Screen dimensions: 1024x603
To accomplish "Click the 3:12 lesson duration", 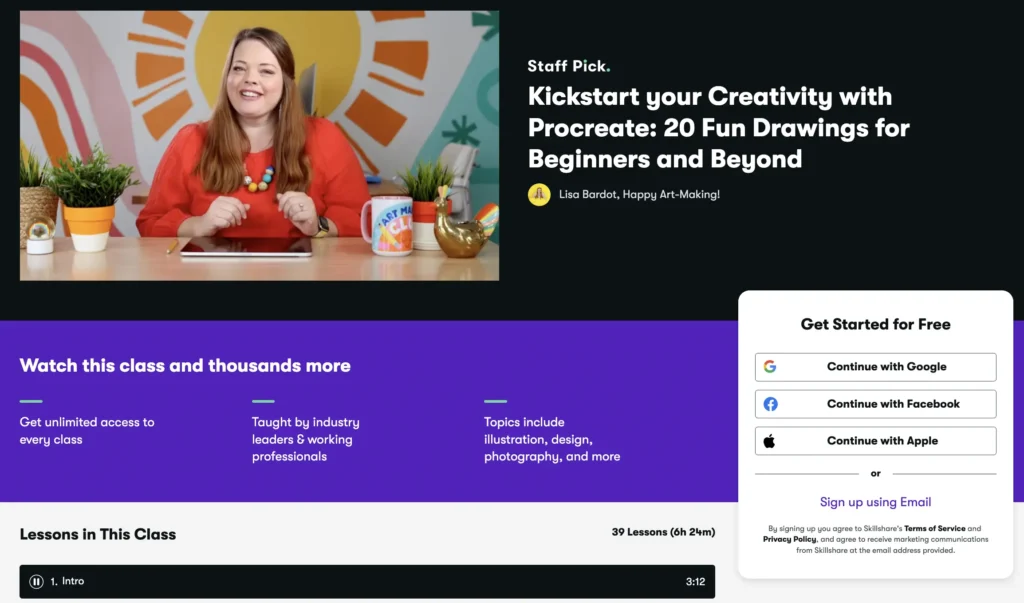I will 695,581.
